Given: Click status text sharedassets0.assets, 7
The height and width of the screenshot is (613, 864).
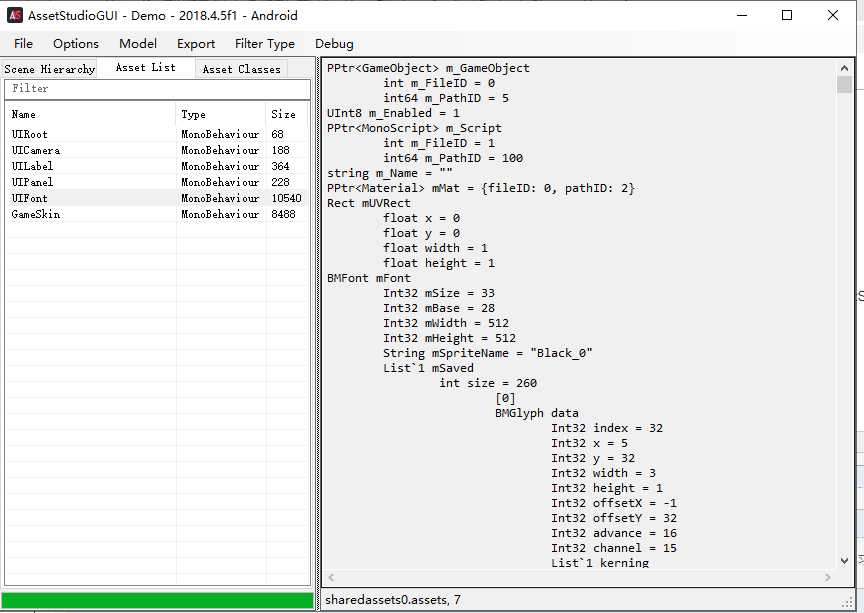Looking at the screenshot, I should (393, 600).
